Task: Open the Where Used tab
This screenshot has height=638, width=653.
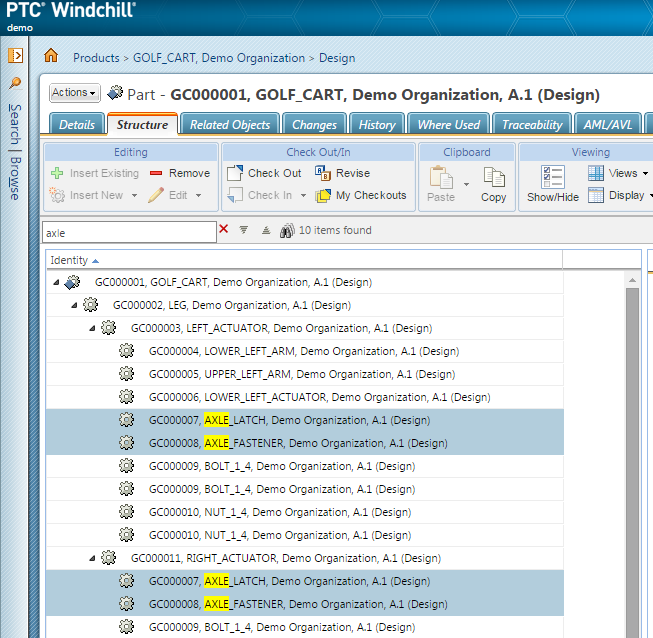Action: (449, 124)
